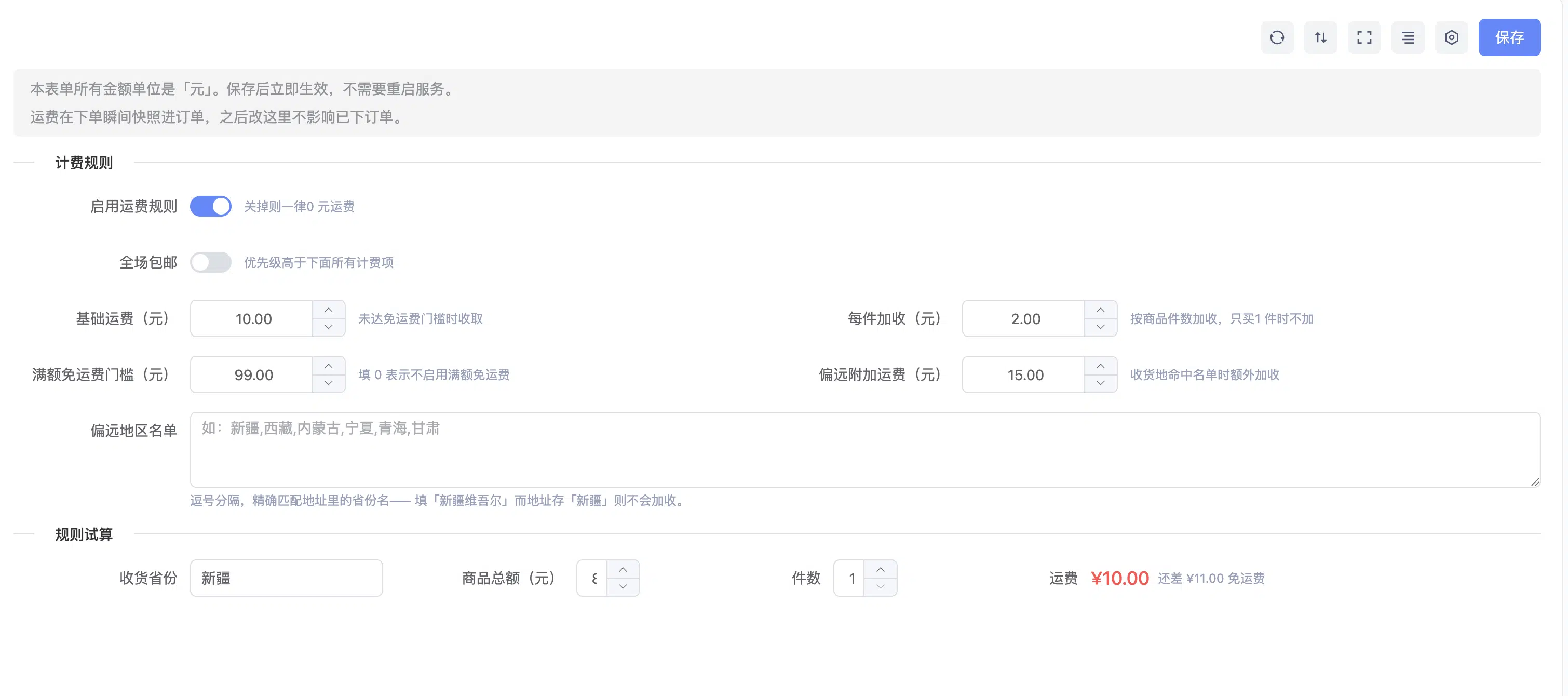Click the 还差 ¥11.00 免运费 hint
1568x696 pixels.
point(1211,578)
